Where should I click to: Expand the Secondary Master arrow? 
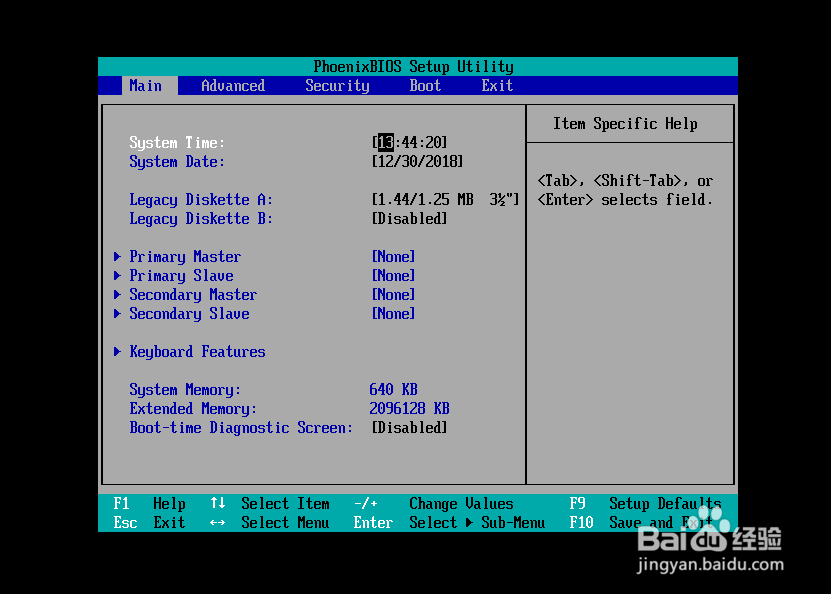tap(117, 295)
